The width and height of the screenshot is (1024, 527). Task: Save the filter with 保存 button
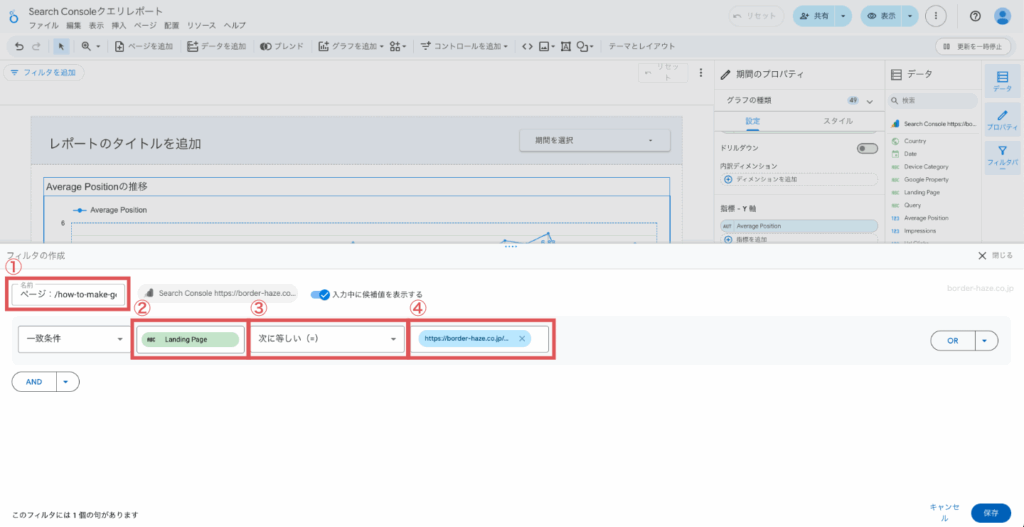tap(991, 513)
